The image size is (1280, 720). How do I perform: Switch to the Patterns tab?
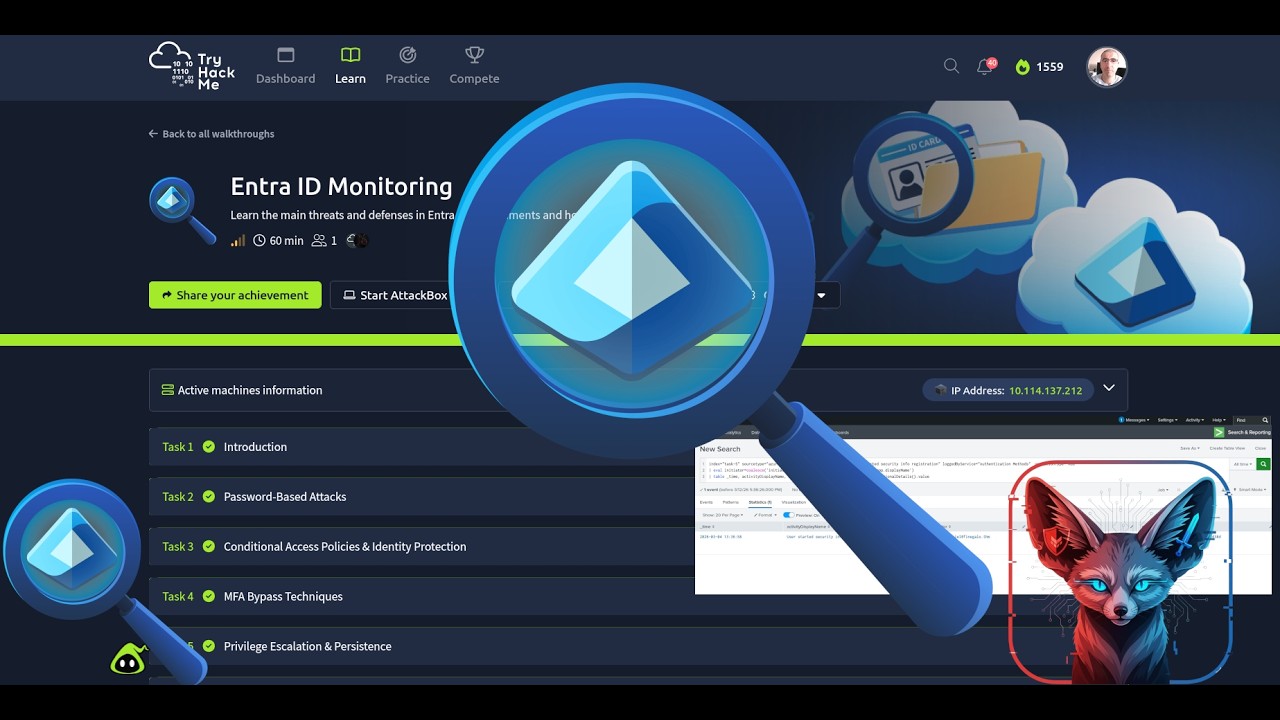[x=730, y=502]
